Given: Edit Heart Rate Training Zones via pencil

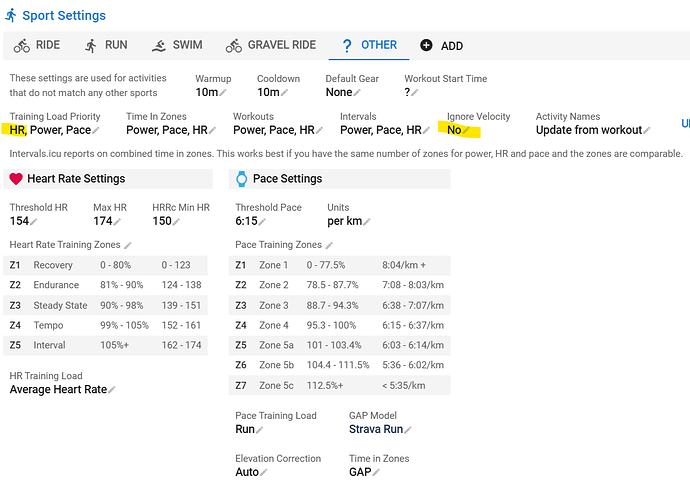Looking at the screenshot, I should click(128, 245).
